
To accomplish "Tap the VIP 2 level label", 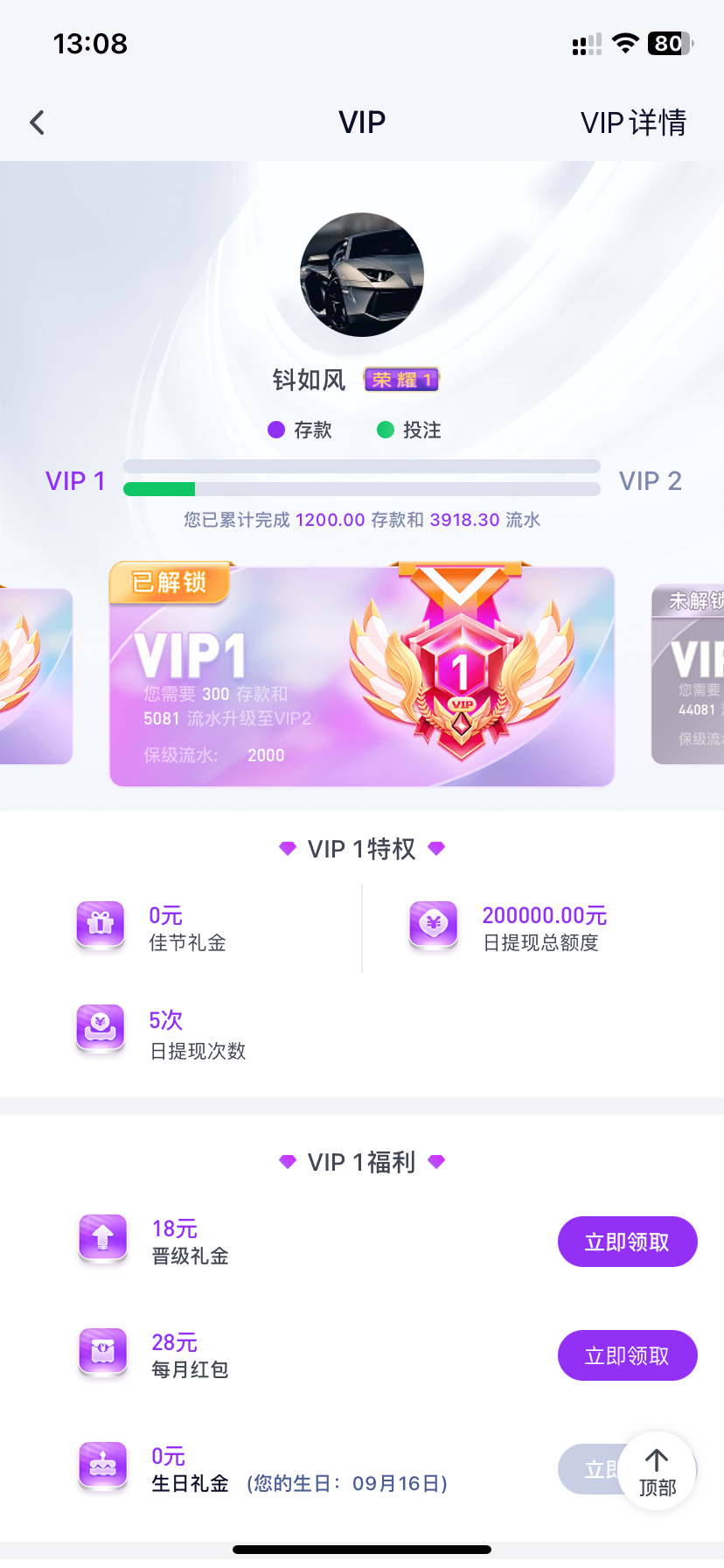I will tap(650, 481).
